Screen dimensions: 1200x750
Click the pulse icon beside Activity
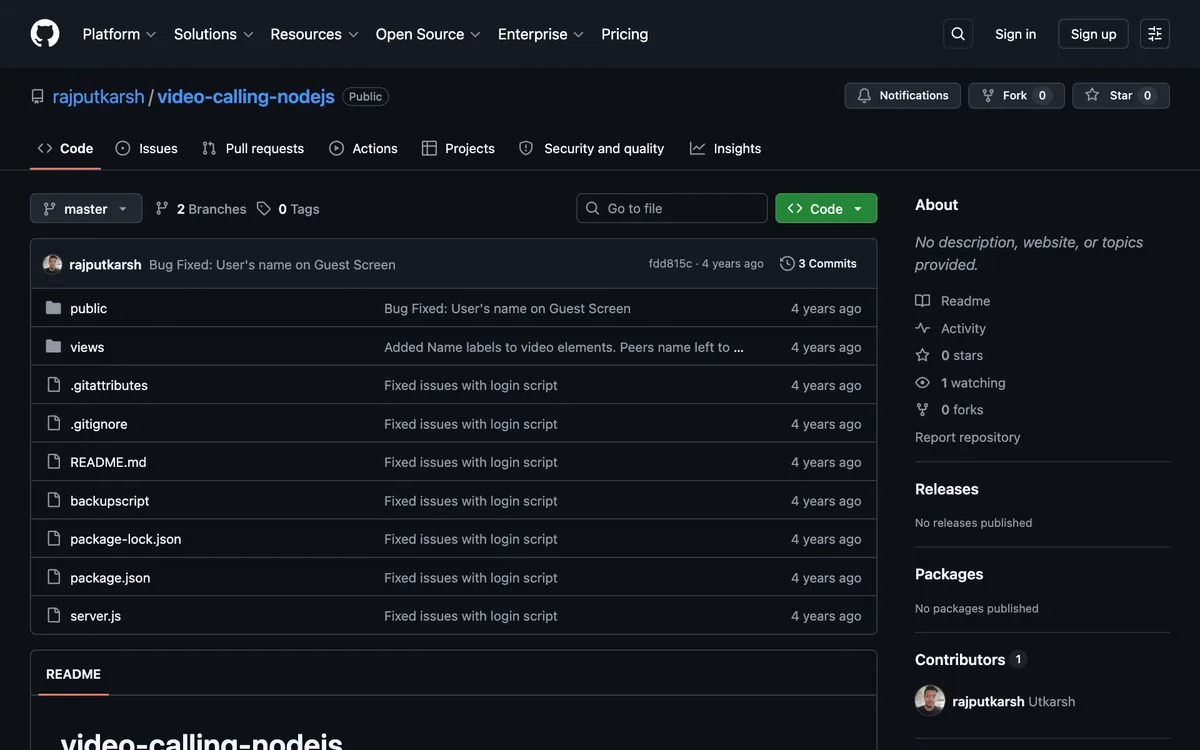(x=923, y=328)
